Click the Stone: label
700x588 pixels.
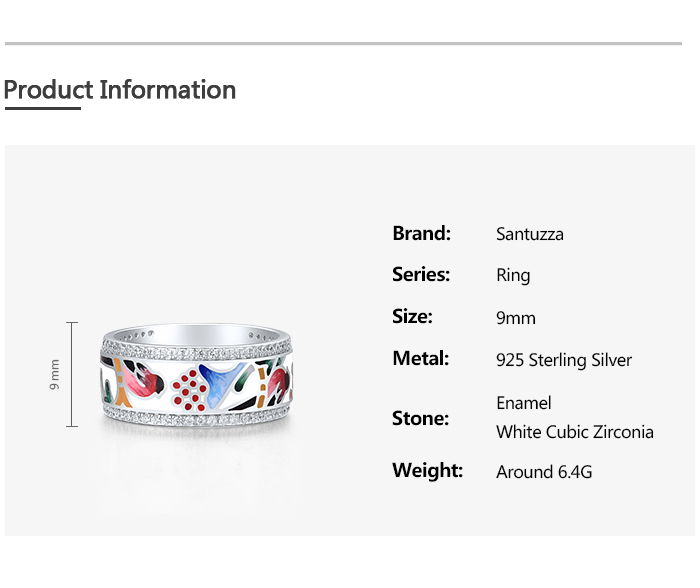(420, 418)
